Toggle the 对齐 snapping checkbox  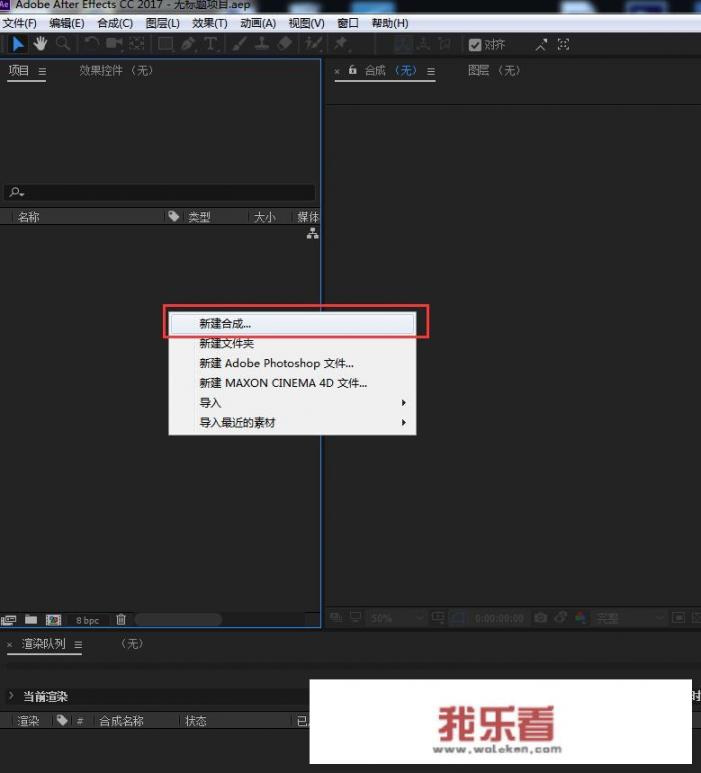click(x=475, y=45)
